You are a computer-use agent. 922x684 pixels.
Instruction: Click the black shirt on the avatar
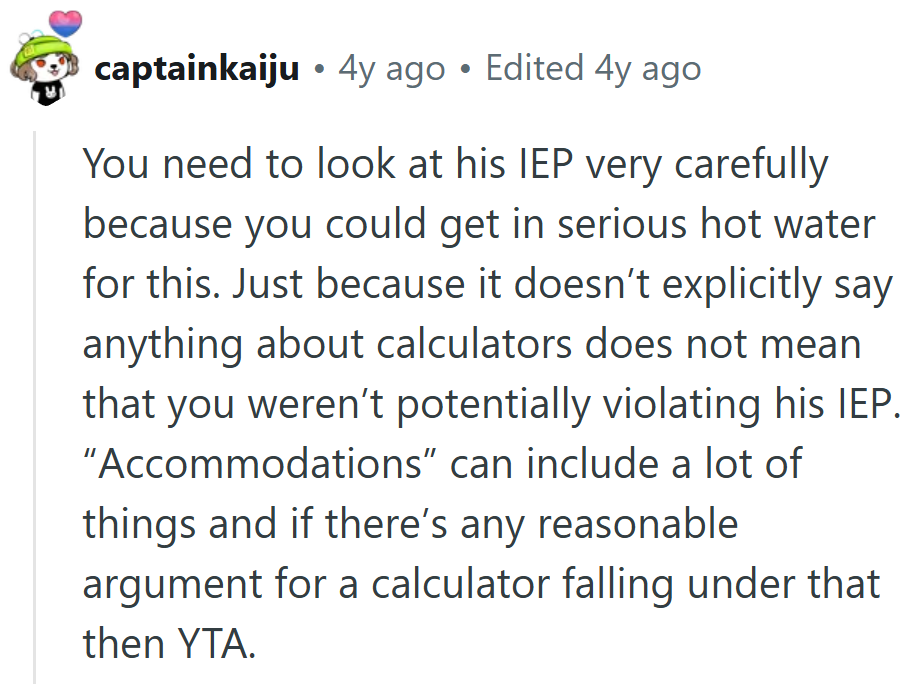(x=48, y=94)
